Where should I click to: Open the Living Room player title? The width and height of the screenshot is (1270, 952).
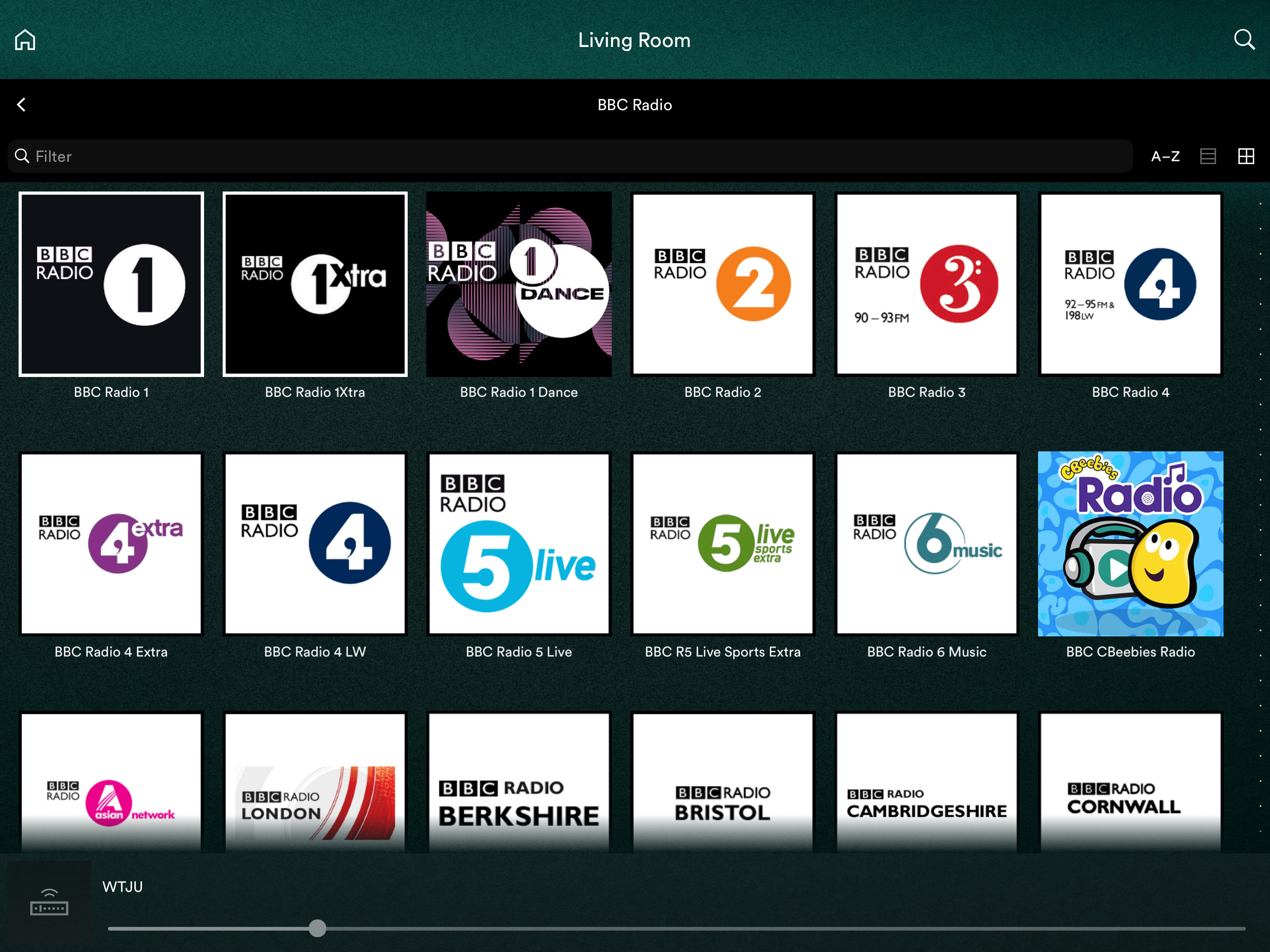click(635, 40)
